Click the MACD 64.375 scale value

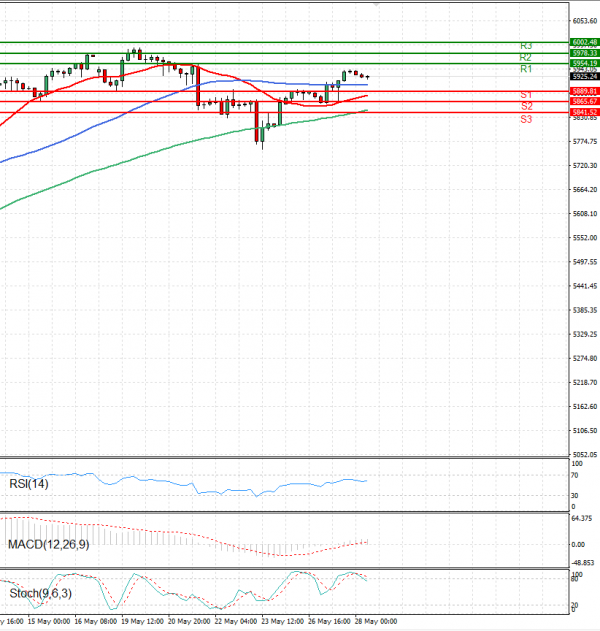coord(582,519)
